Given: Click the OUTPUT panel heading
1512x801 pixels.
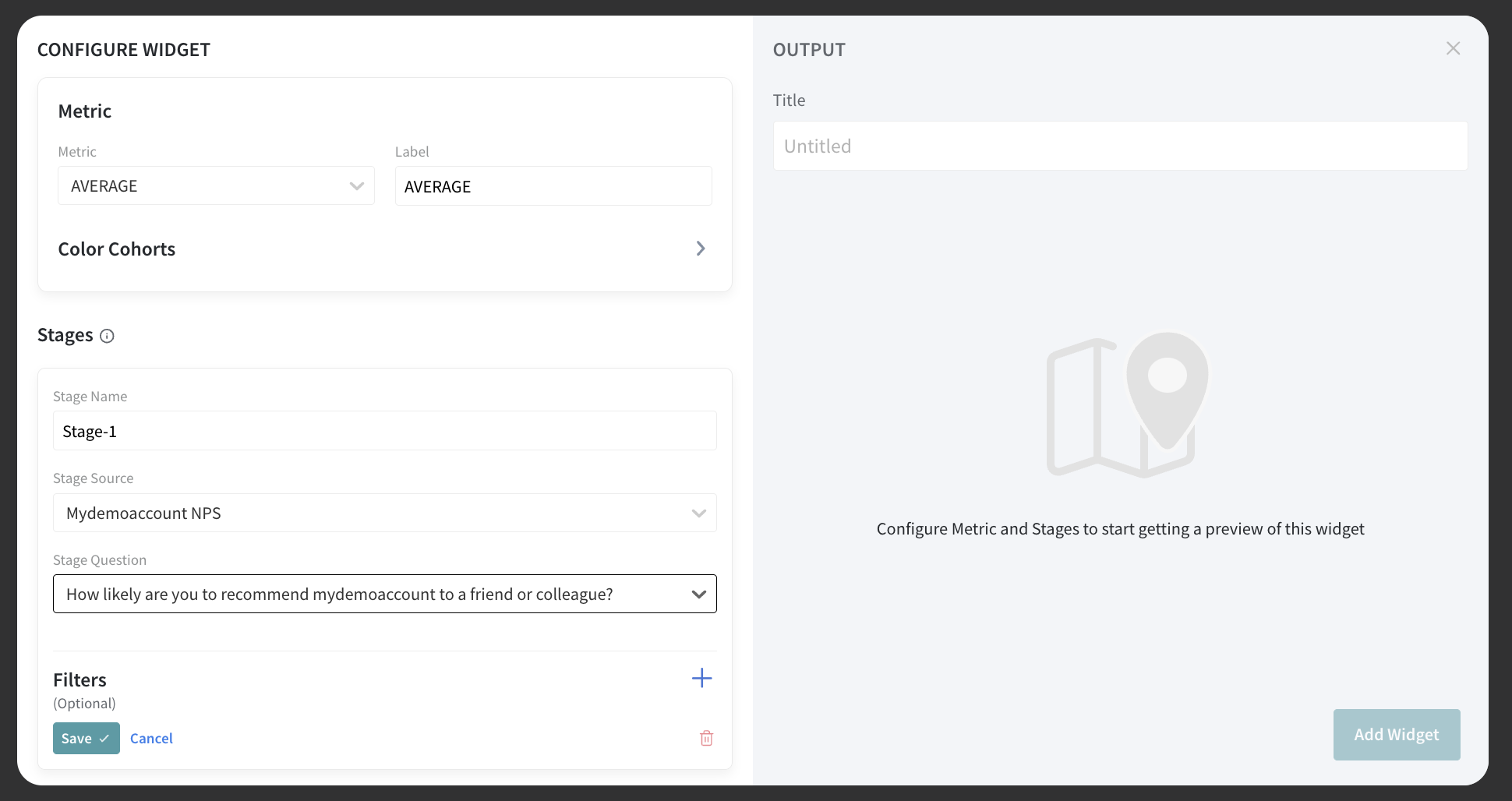Looking at the screenshot, I should point(809,50).
